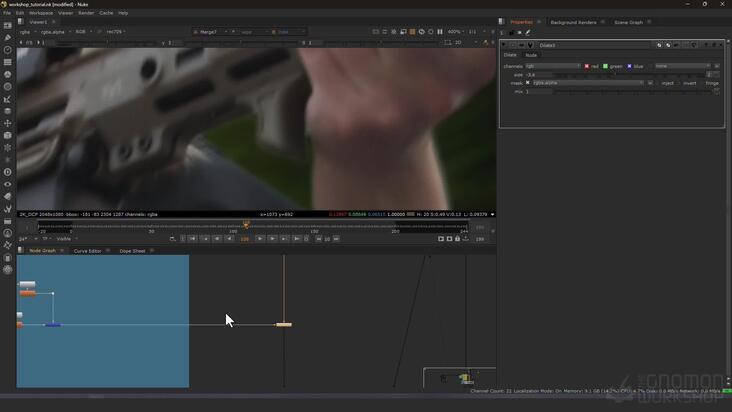732x412 pixels.
Task: Click the Image nodes icon in left toolbar
Action: coord(7,25)
